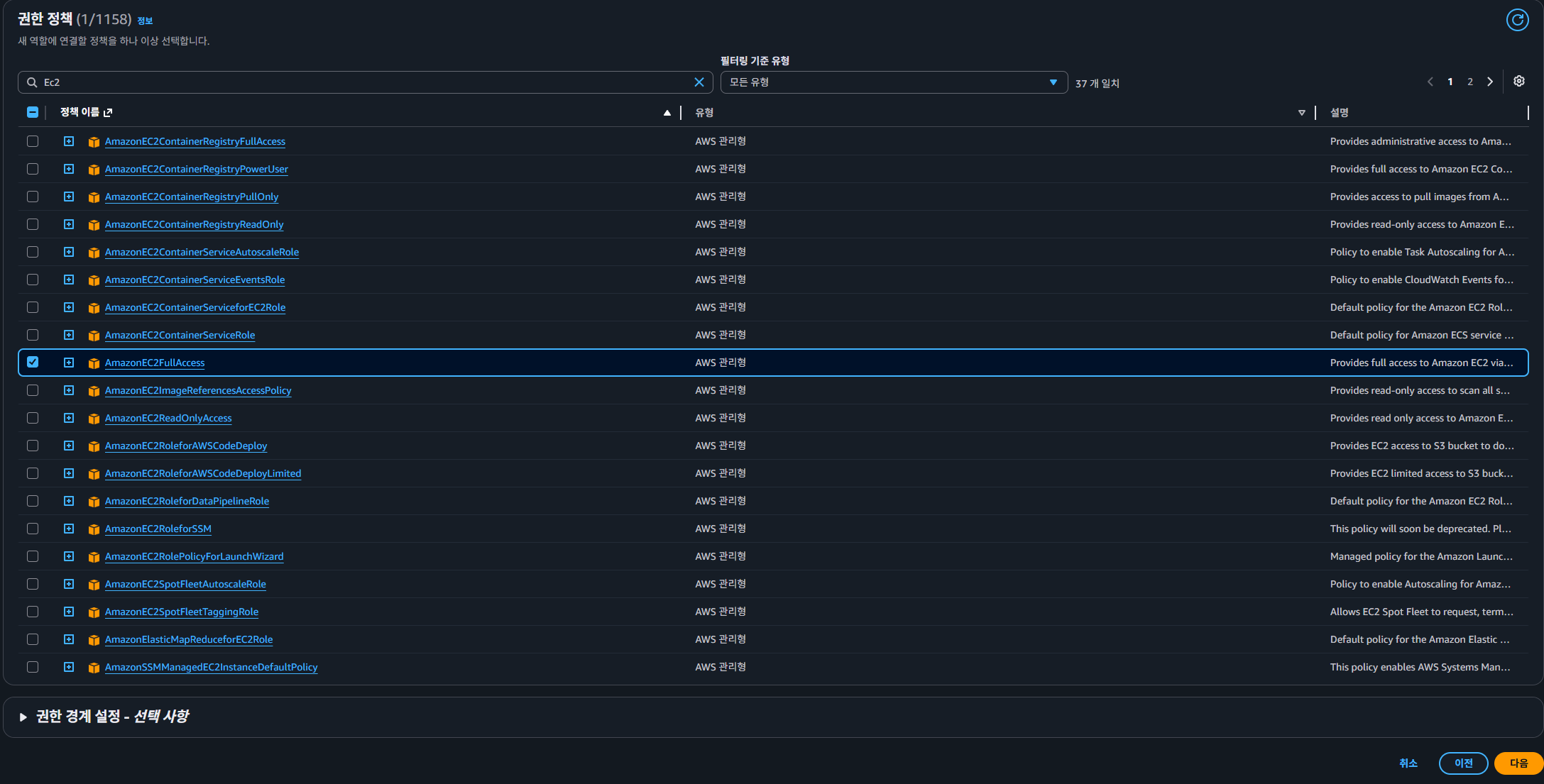Click the 유형 column header label
This screenshot has width=1544, height=784.
point(704,113)
